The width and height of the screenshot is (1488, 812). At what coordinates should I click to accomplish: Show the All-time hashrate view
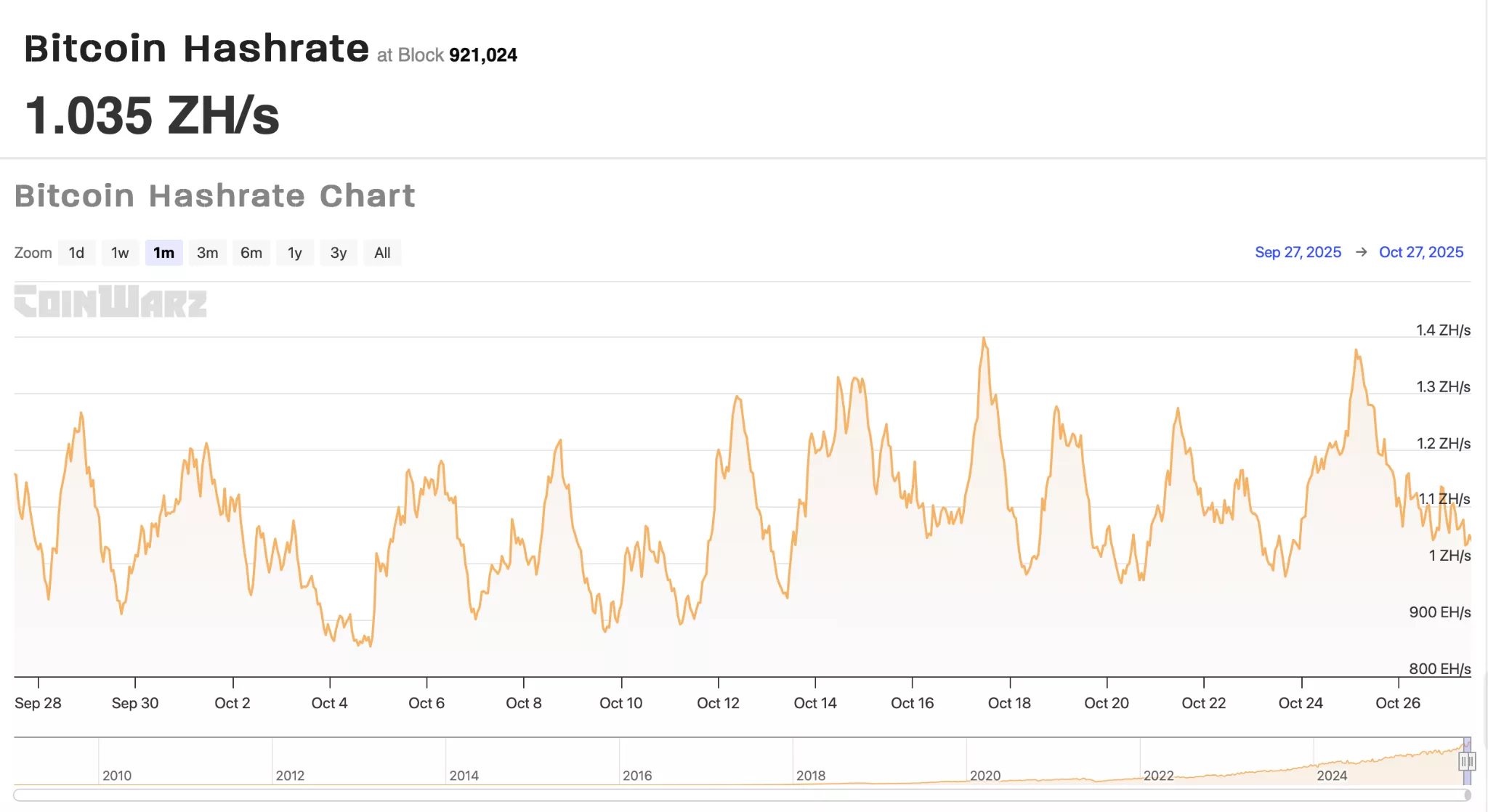coord(382,252)
